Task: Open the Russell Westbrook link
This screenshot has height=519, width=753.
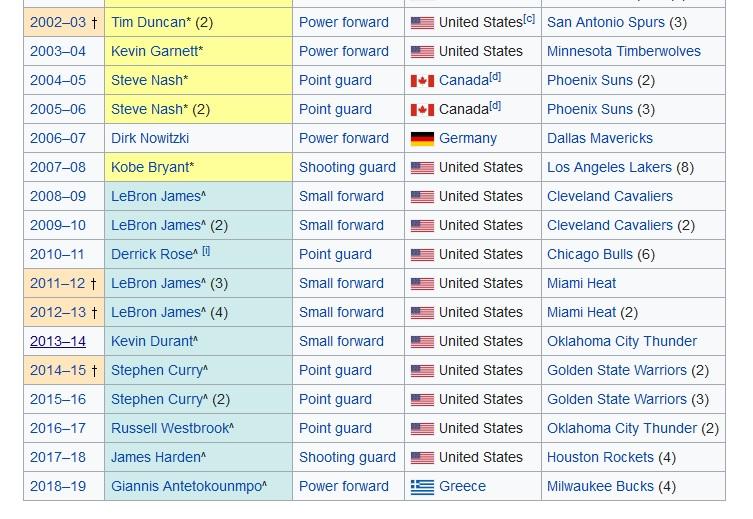Action: pos(170,428)
